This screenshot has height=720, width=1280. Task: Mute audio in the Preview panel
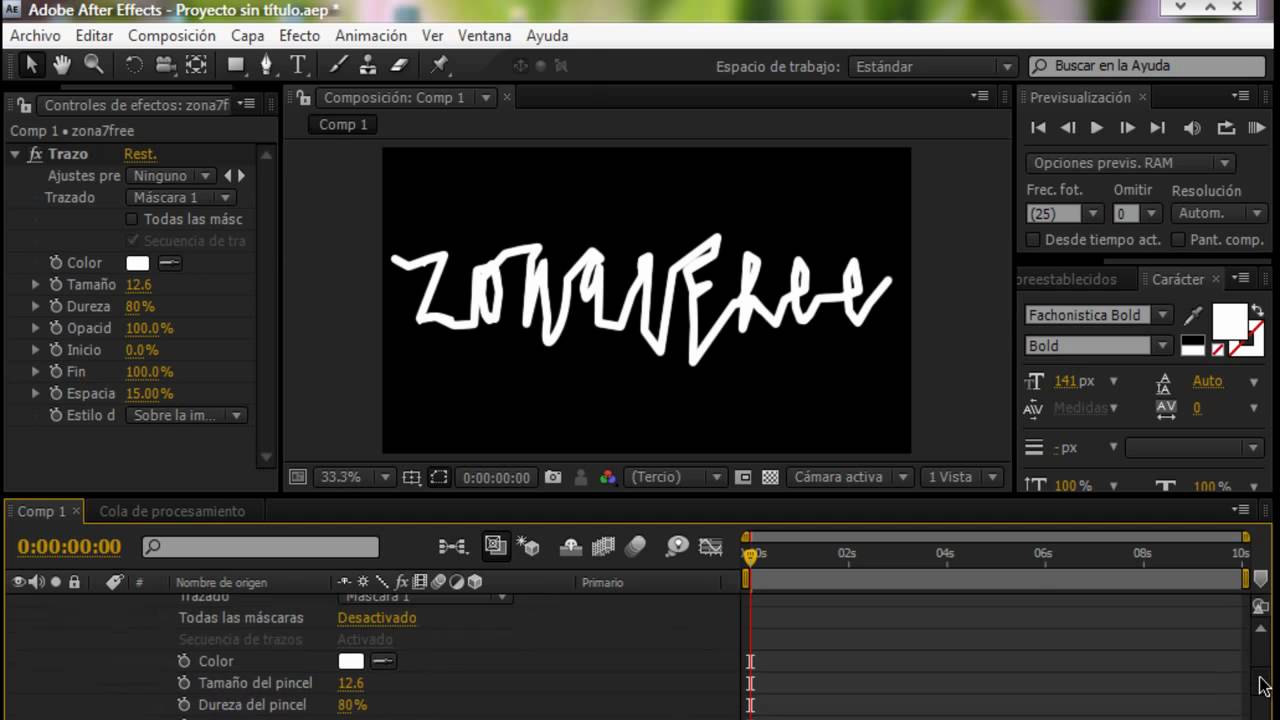[1192, 128]
